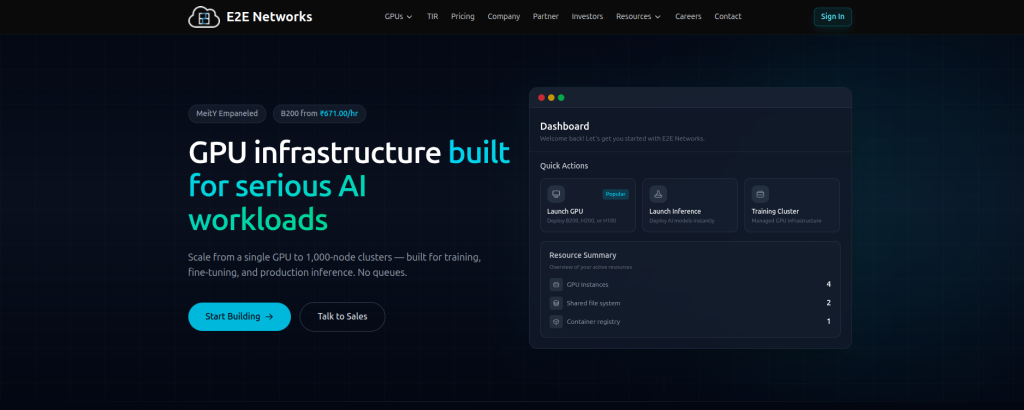Open the Careers link
The height and width of the screenshot is (410, 1024).
tap(688, 16)
